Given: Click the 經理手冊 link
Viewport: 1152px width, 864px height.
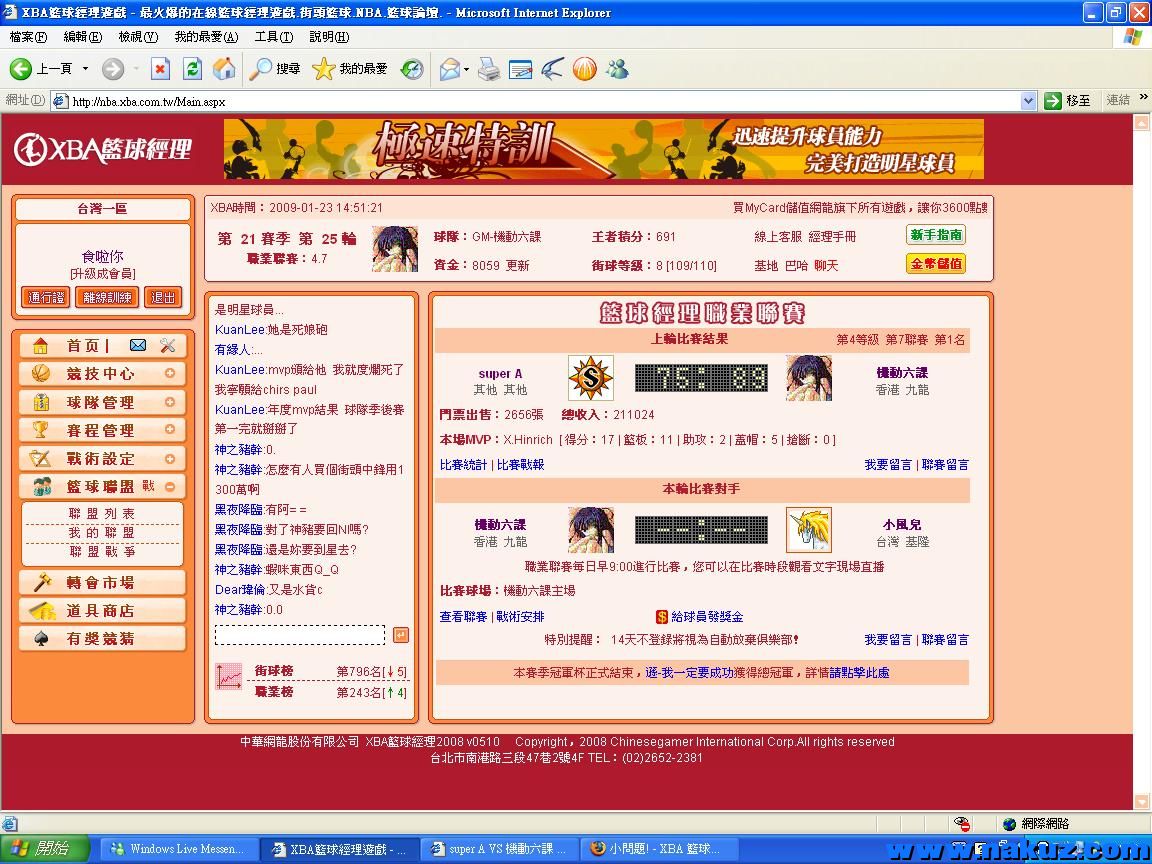Looking at the screenshot, I should (832, 237).
